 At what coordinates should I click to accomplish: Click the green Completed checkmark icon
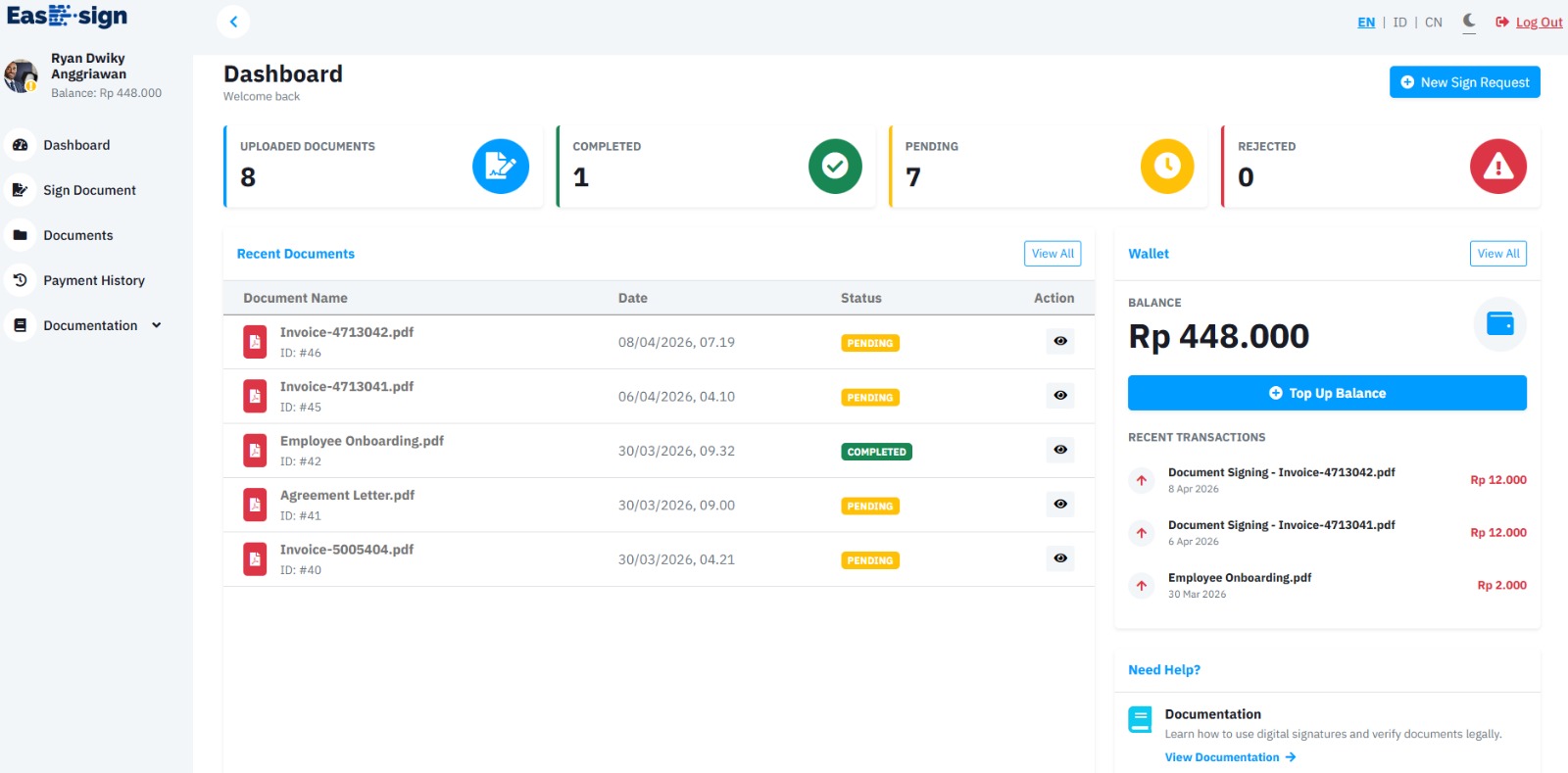tap(834, 167)
